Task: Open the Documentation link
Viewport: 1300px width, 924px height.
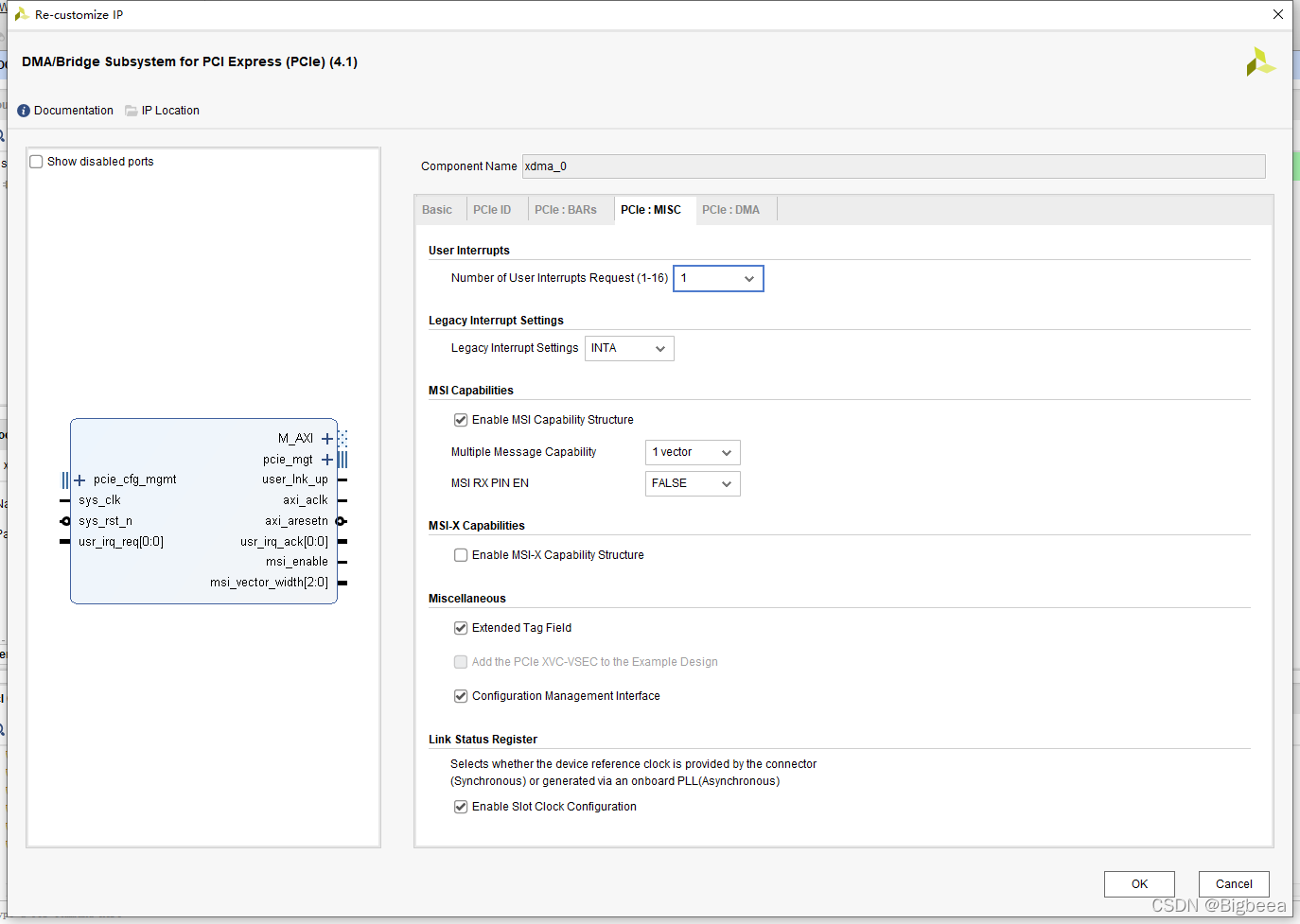Action: click(74, 111)
